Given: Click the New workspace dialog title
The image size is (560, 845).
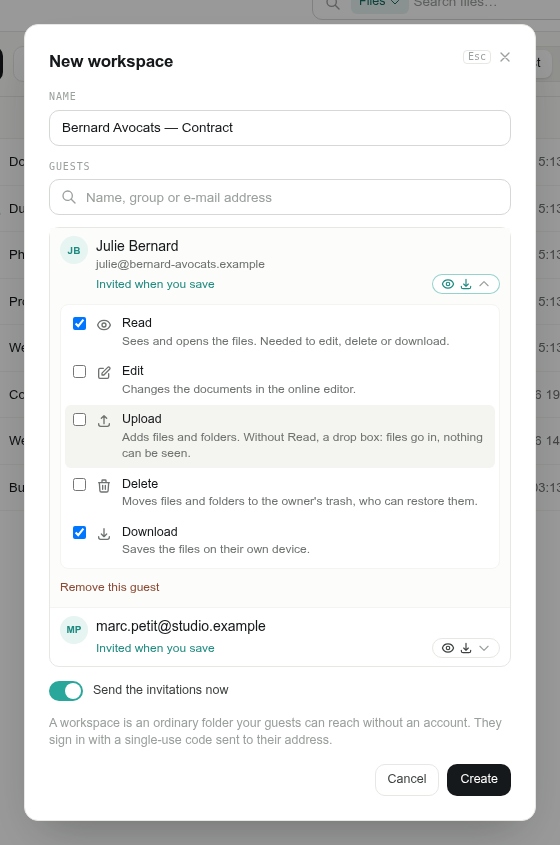Looking at the screenshot, I should (x=111, y=61).
